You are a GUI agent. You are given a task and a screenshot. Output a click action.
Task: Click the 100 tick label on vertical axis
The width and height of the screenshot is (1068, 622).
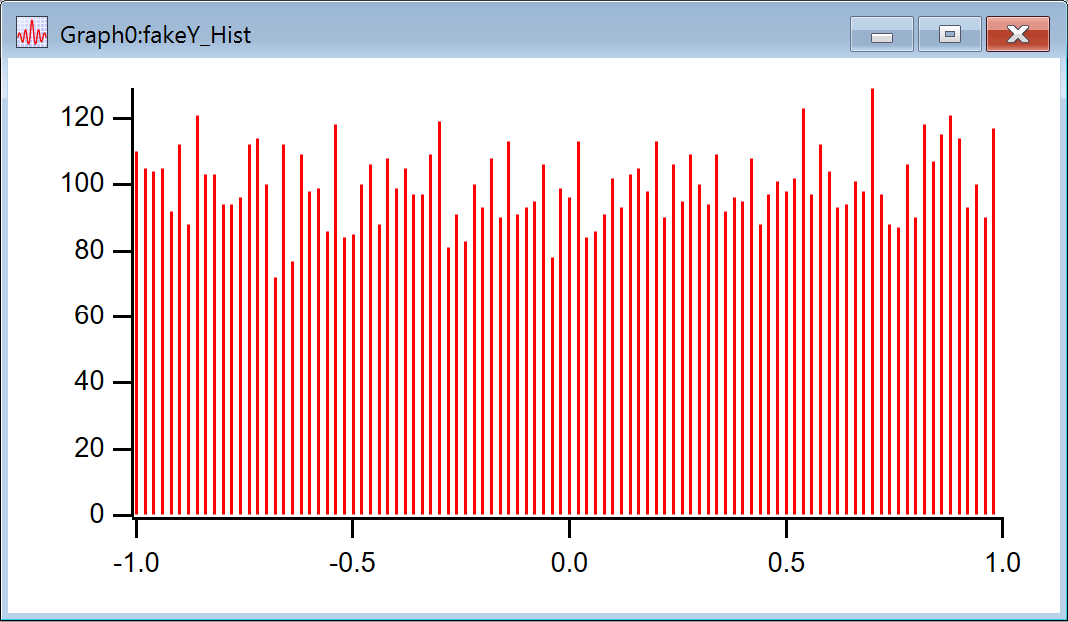pos(84,184)
